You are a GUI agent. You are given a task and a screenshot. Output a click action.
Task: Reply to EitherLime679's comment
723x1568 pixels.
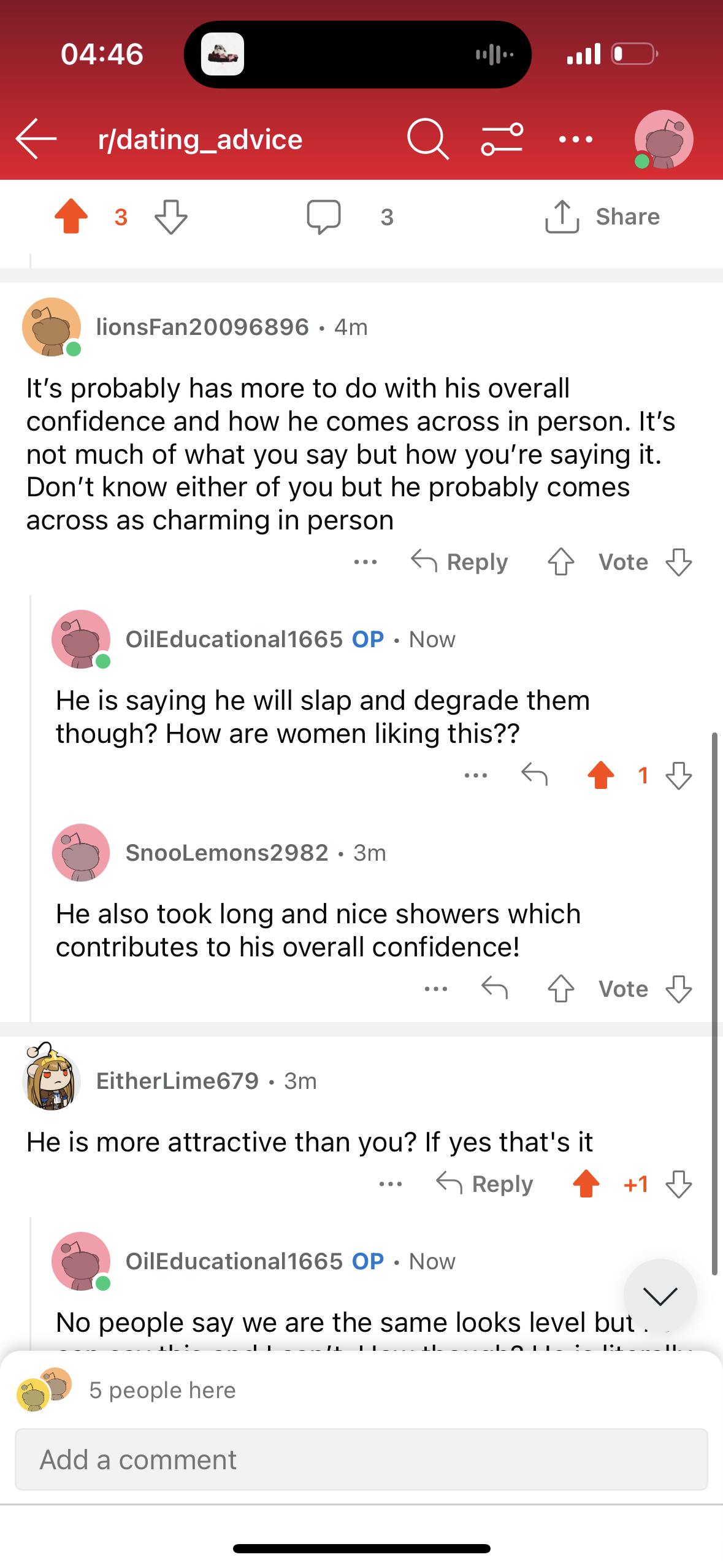coord(484,1184)
